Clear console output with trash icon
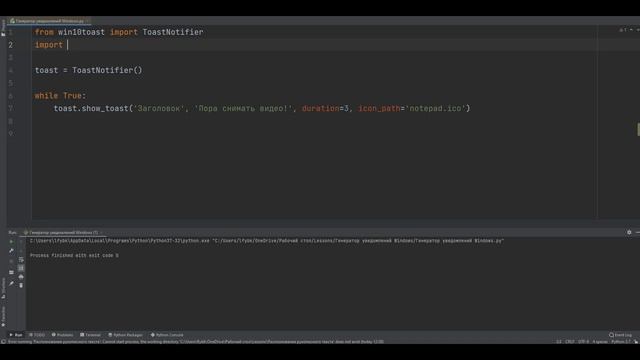The height and width of the screenshot is (360, 640). point(21,285)
